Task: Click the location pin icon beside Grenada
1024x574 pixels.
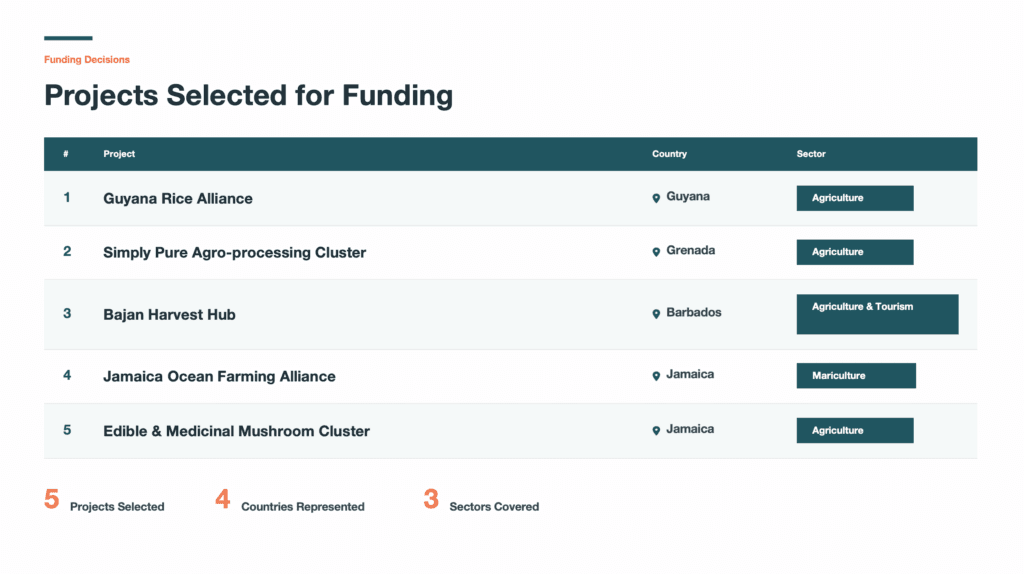Action: (656, 252)
